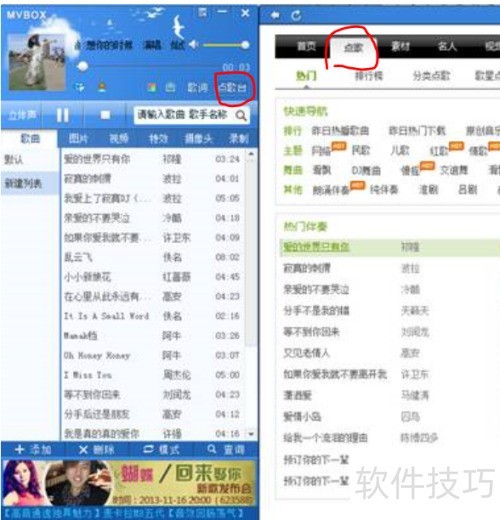Screen dimensions: 500x520
Task: Click the back arrow in browser panel
Action: (x=275, y=15)
